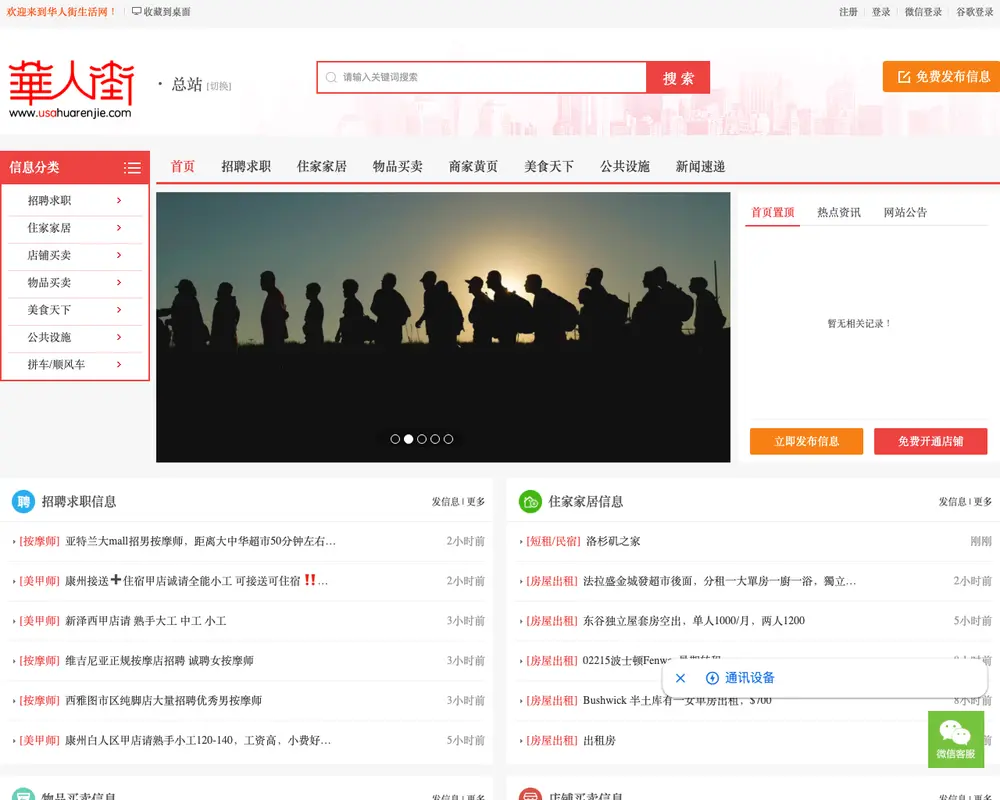Click the 免费开通店铺 button
The image size is (1000, 800).
pos(930,441)
